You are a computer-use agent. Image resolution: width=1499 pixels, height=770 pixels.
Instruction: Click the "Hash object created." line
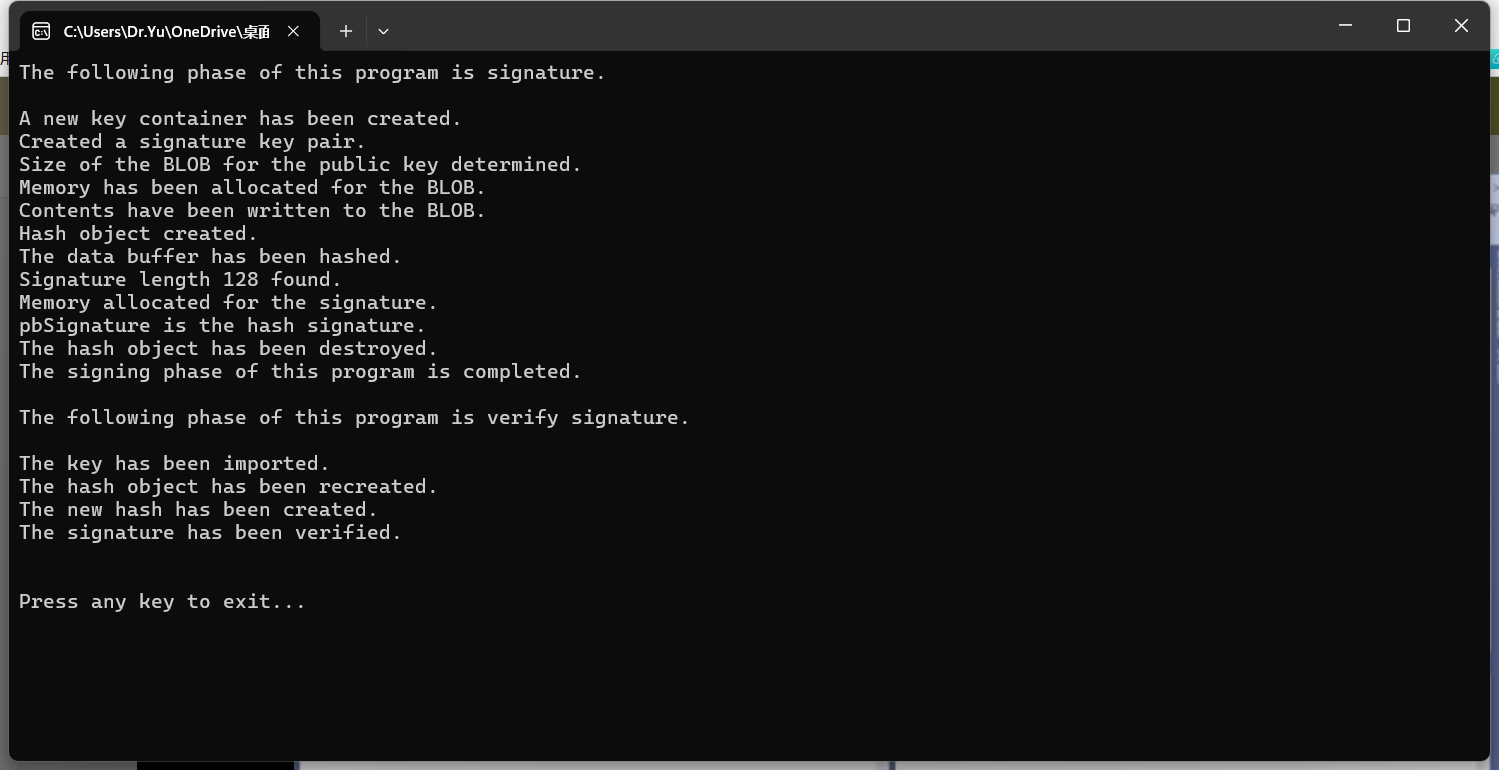[x=138, y=234]
